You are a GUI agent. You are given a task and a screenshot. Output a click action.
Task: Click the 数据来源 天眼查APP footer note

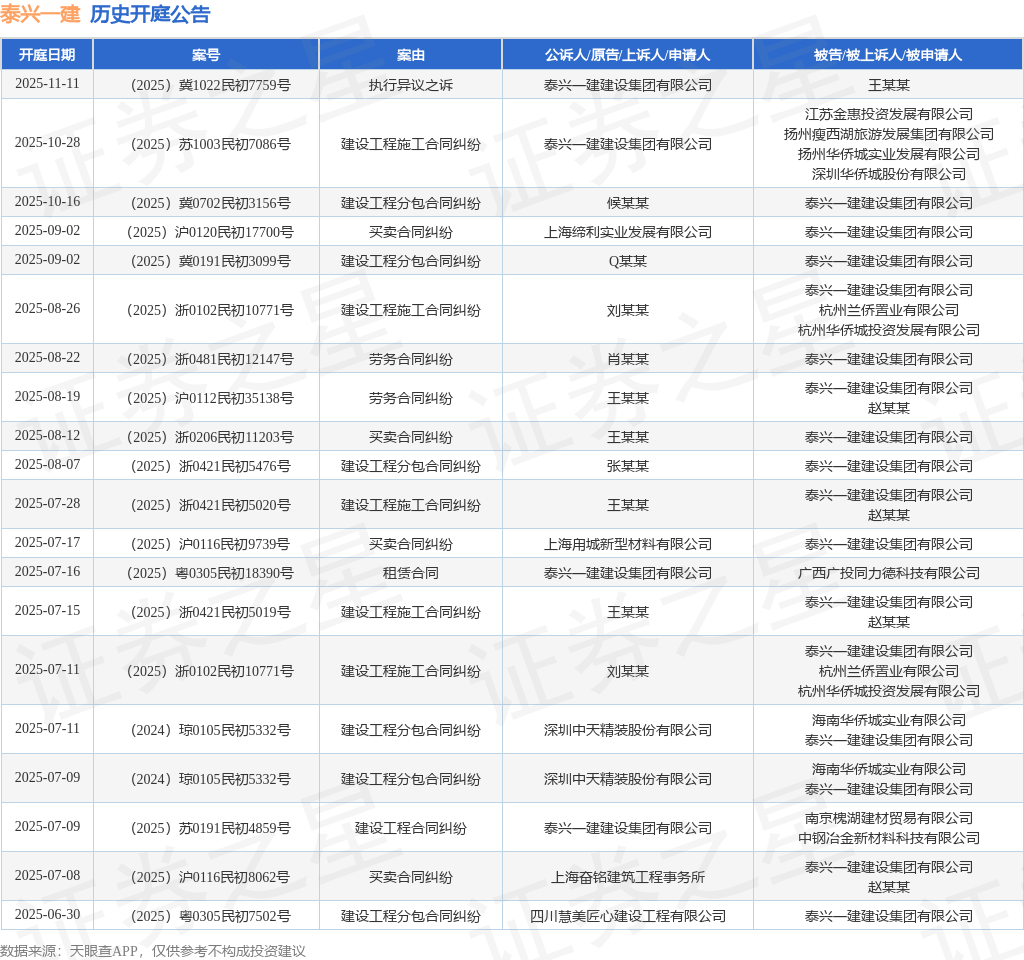[152, 951]
